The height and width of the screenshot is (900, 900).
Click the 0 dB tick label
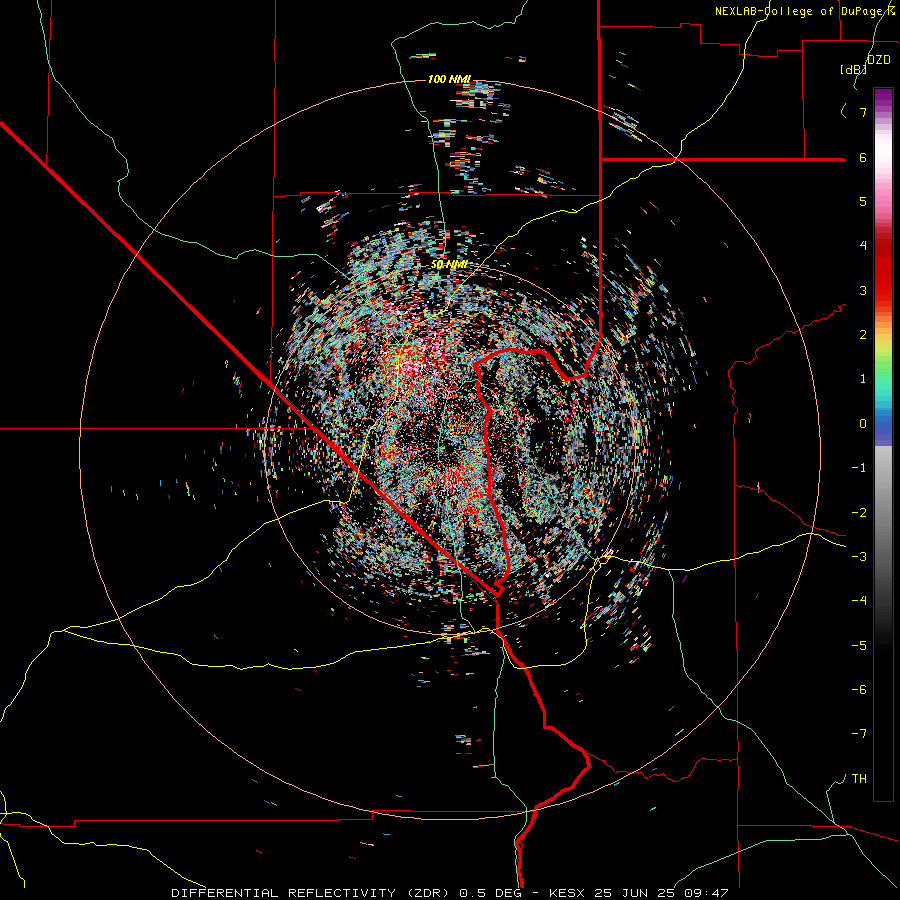click(863, 424)
